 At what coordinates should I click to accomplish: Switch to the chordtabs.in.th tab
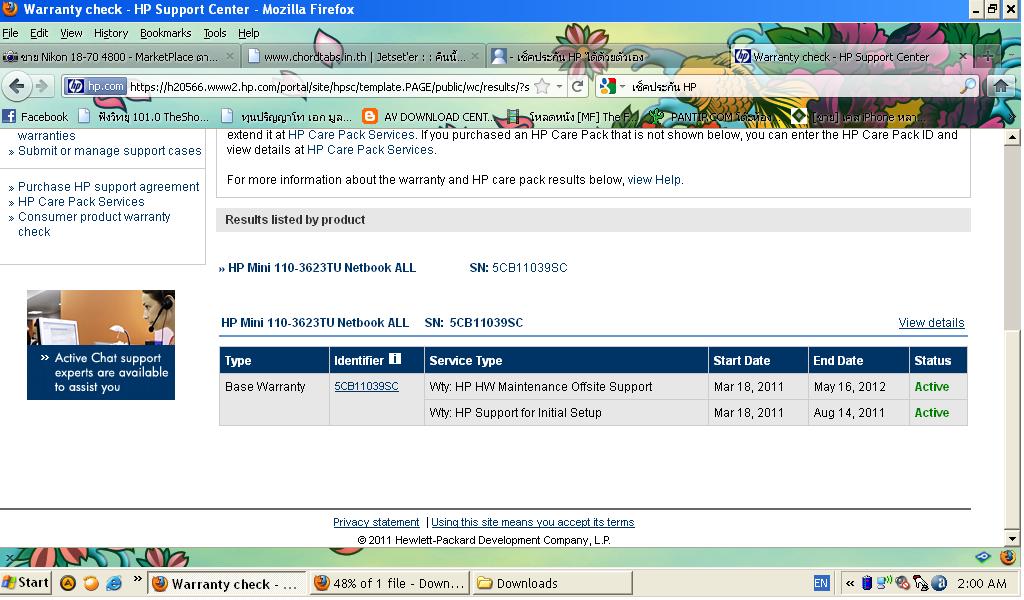[360, 57]
